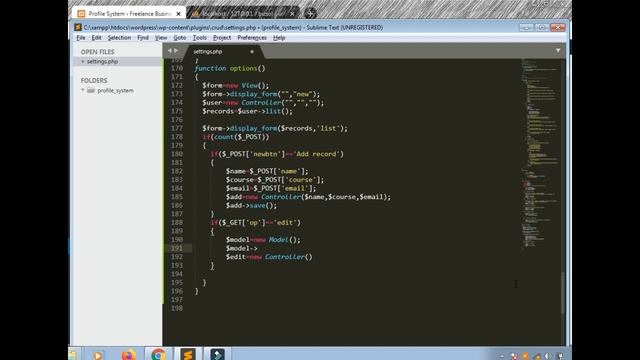Click the if($_GET['op']=='edit') line
This screenshot has height=360, width=640.
256,222
